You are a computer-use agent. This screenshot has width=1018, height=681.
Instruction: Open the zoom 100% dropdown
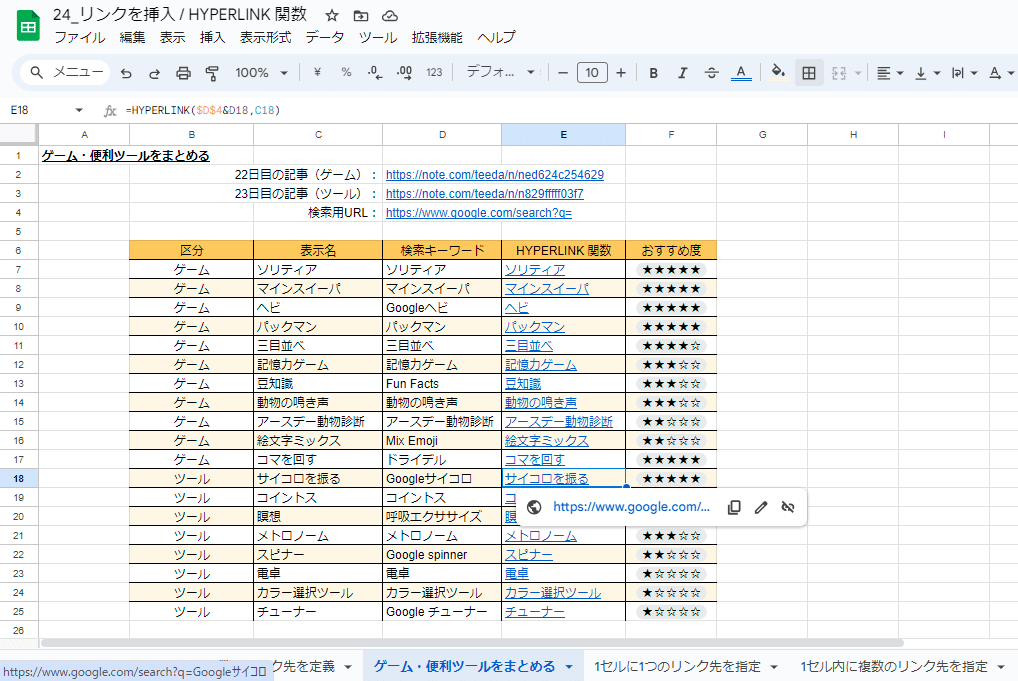261,73
